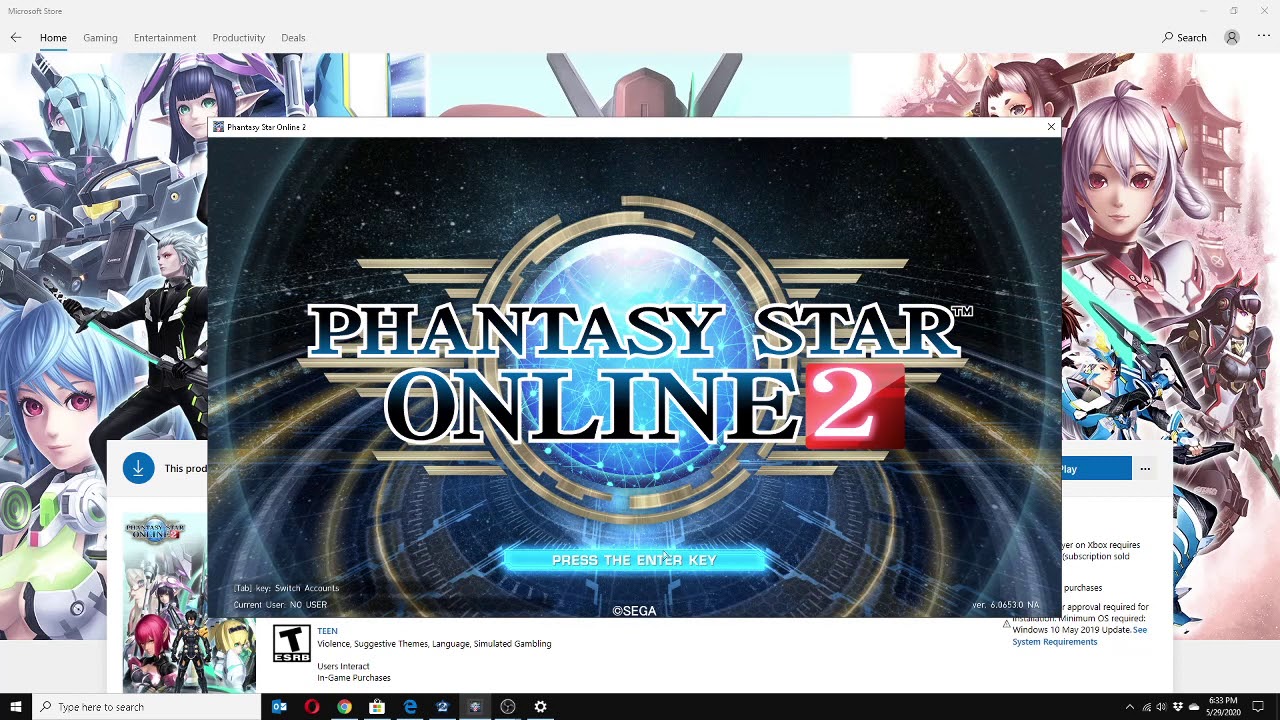Open Settings gear in the taskbar
The image size is (1280, 720).
[540, 707]
